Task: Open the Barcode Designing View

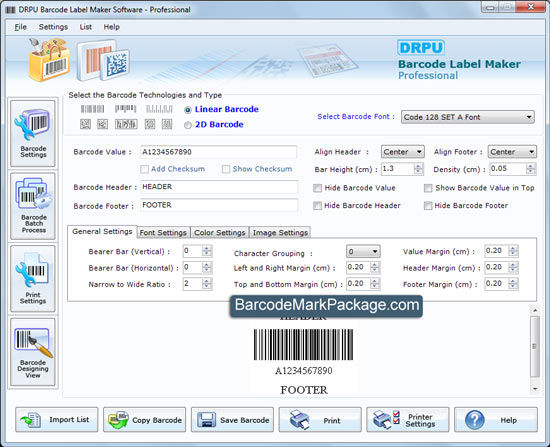Action: (33, 352)
